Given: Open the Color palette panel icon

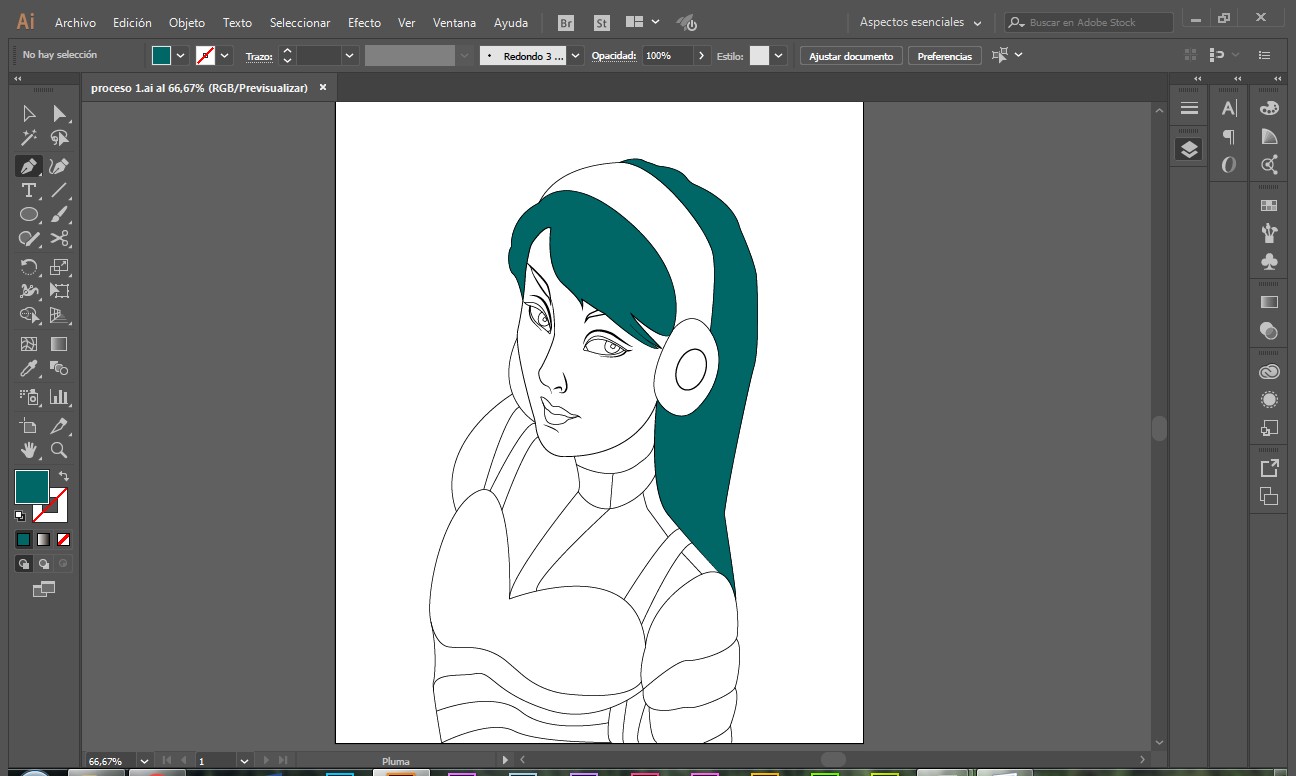Looking at the screenshot, I should 1269,108.
